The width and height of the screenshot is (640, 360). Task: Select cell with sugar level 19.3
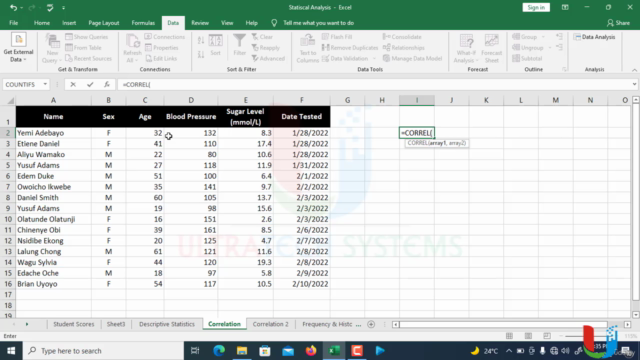pos(245,262)
